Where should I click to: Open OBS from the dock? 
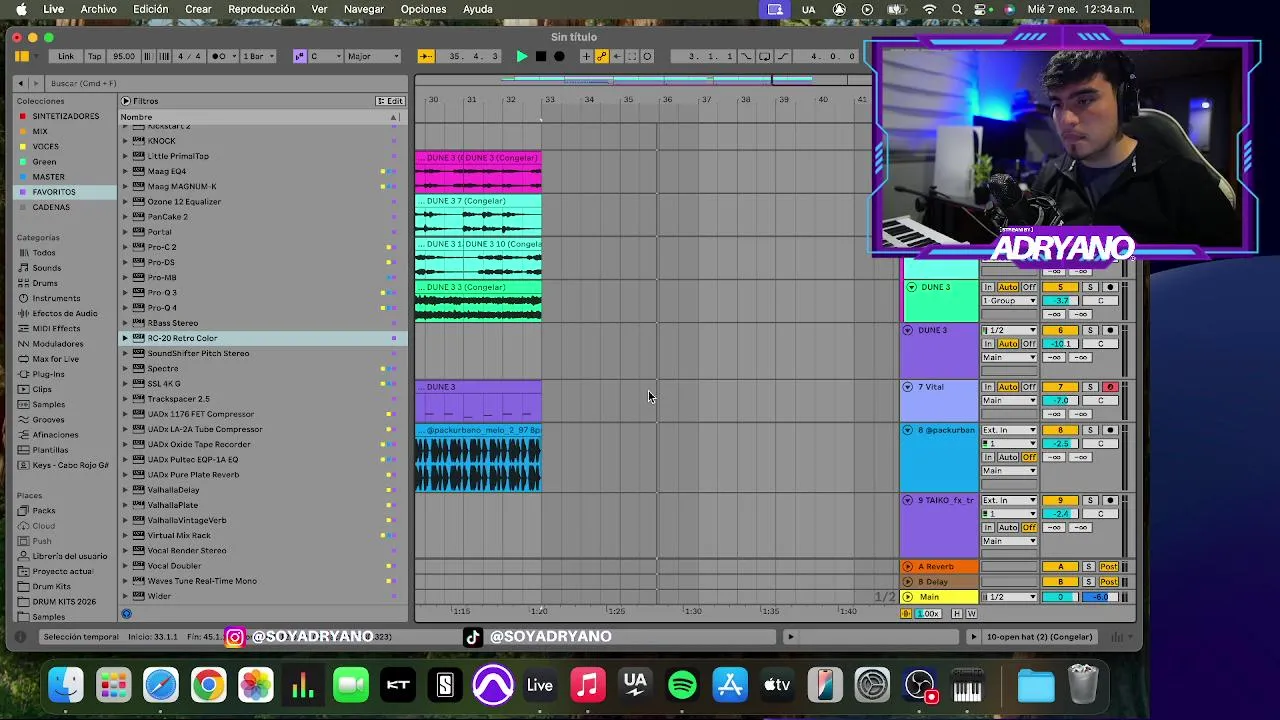click(x=919, y=685)
